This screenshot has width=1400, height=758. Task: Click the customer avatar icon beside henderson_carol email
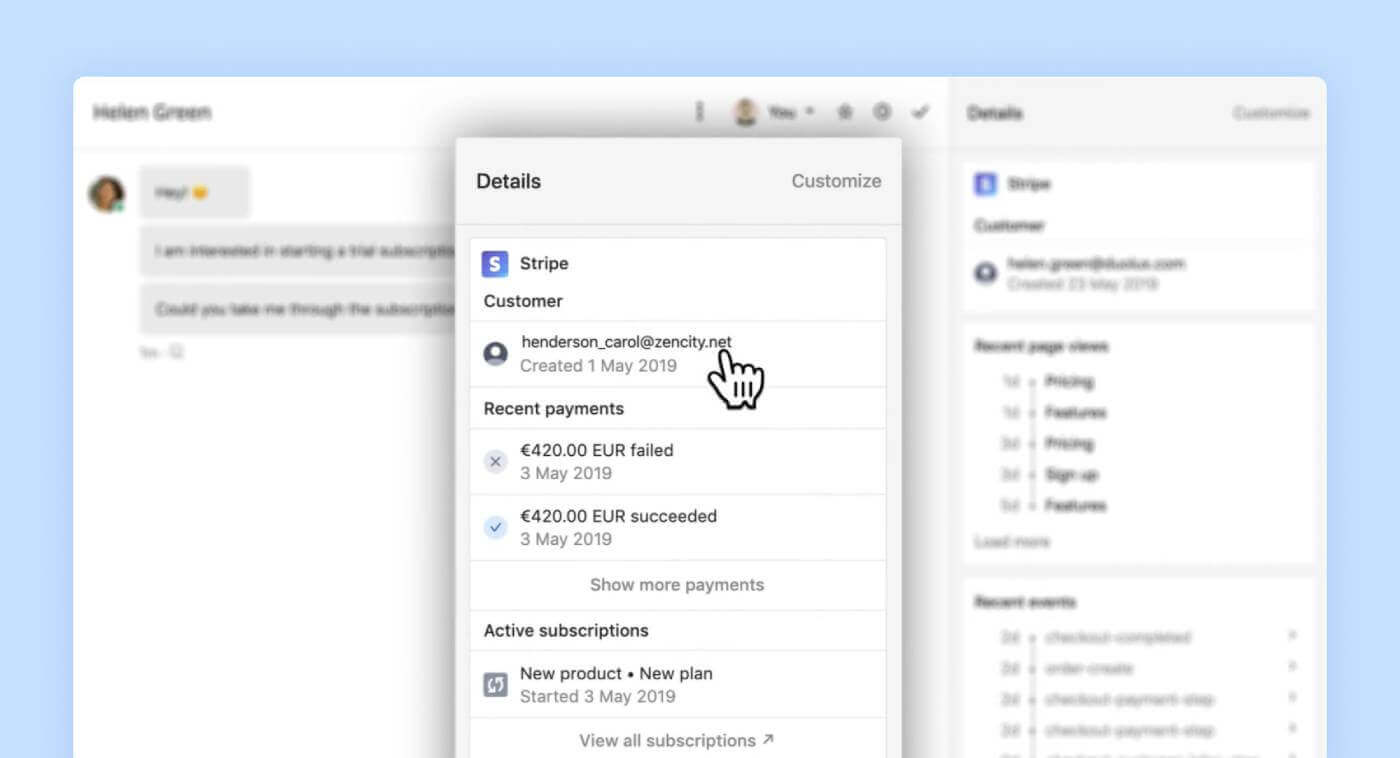tap(495, 354)
